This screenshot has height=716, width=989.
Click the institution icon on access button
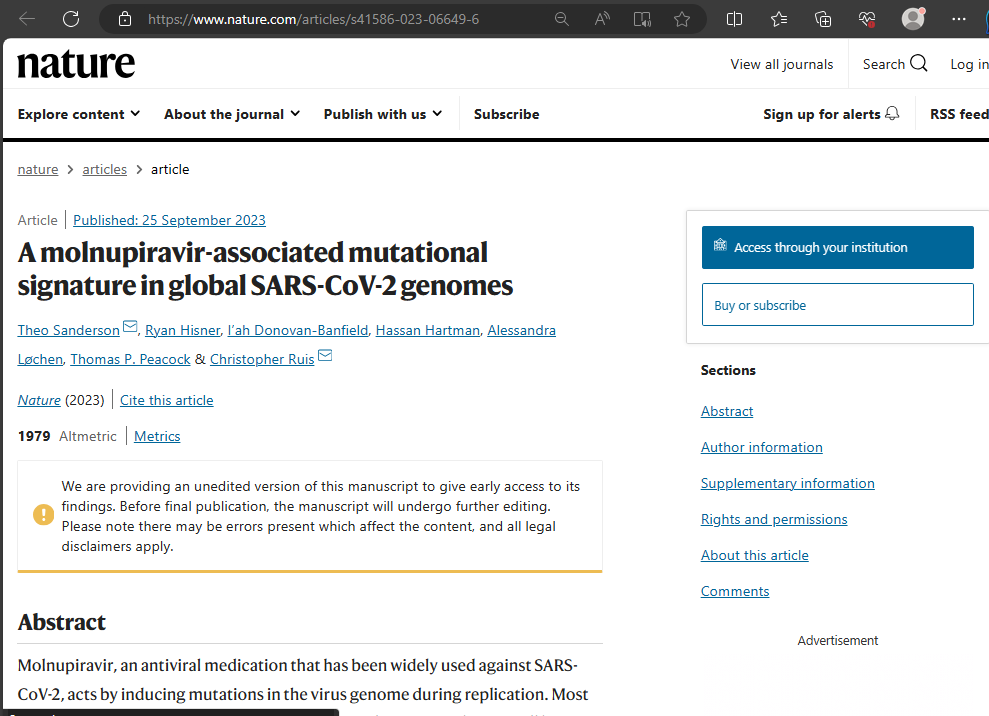(720, 245)
